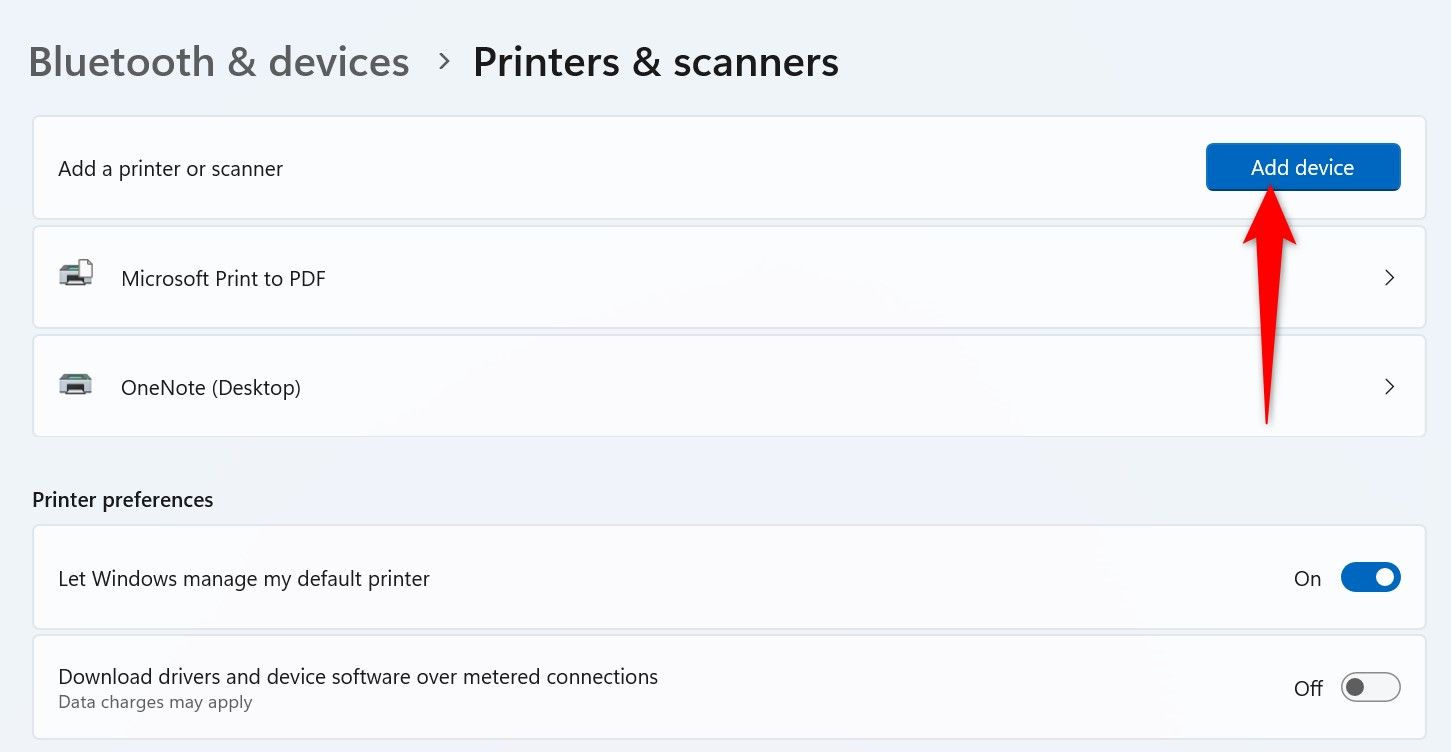Click the Data charges may apply note
This screenshot has width=1451, height=752.
pos(155,702)
